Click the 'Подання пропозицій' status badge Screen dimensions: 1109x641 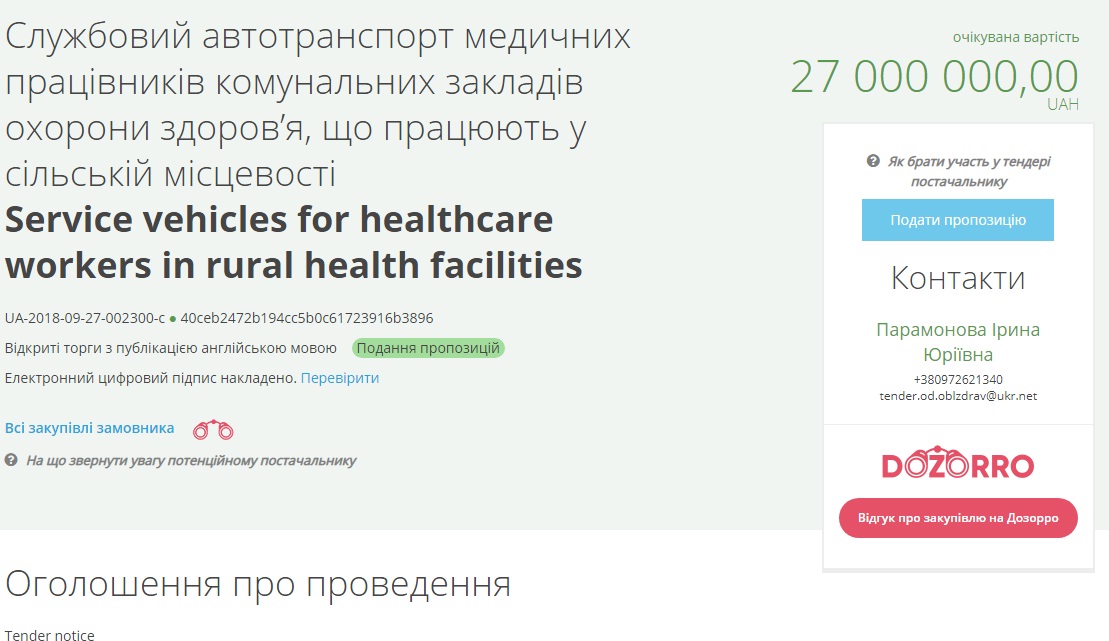pos(429,348)
